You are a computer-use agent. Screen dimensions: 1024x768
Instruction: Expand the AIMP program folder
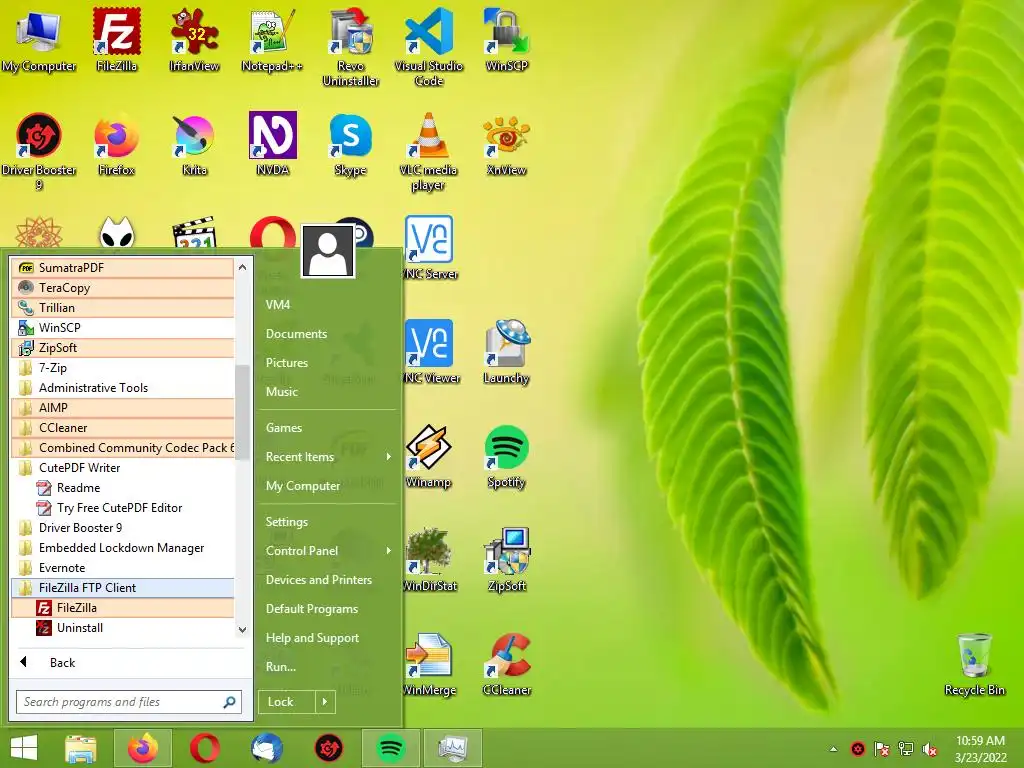point(123,408)
